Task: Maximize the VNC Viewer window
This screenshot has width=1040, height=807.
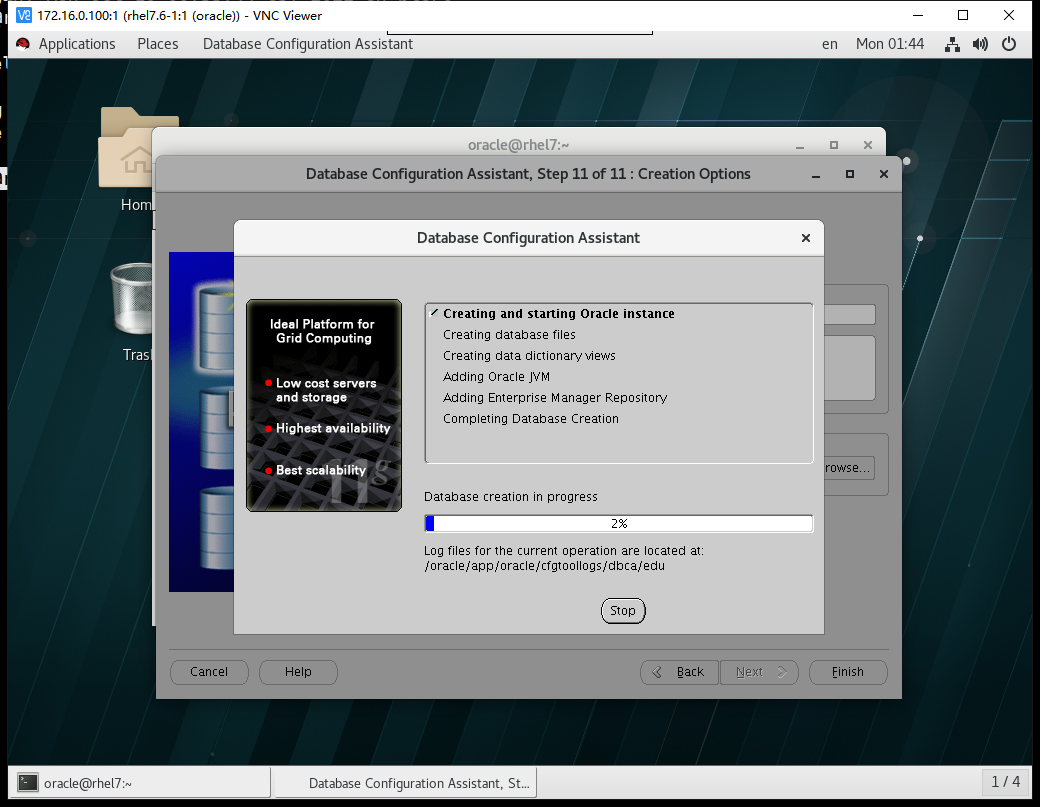Action: [963, 15]
